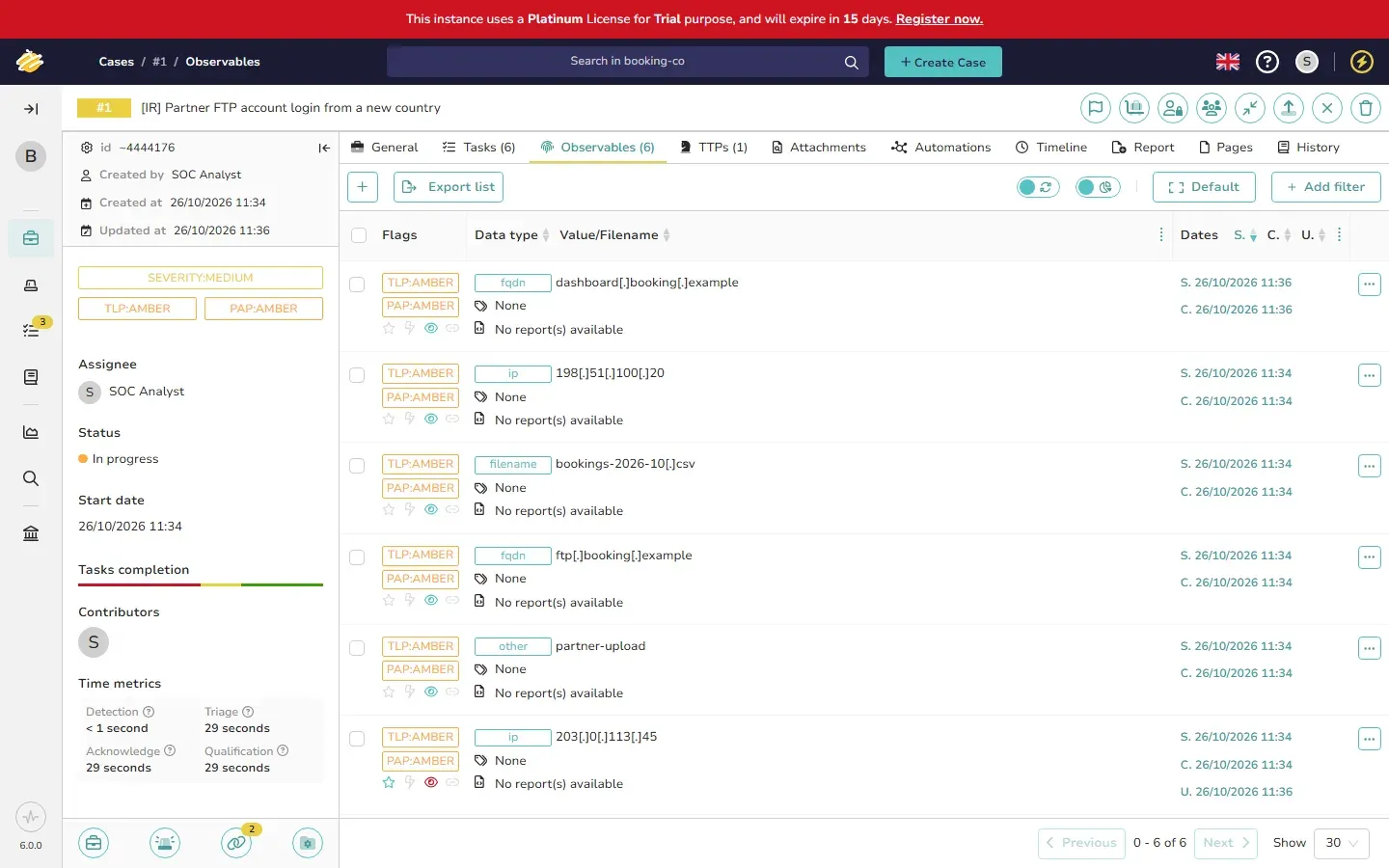
Task: Open the global search magnifier in left sidebar
Action: pyautogui.click(x=31, y=478)
